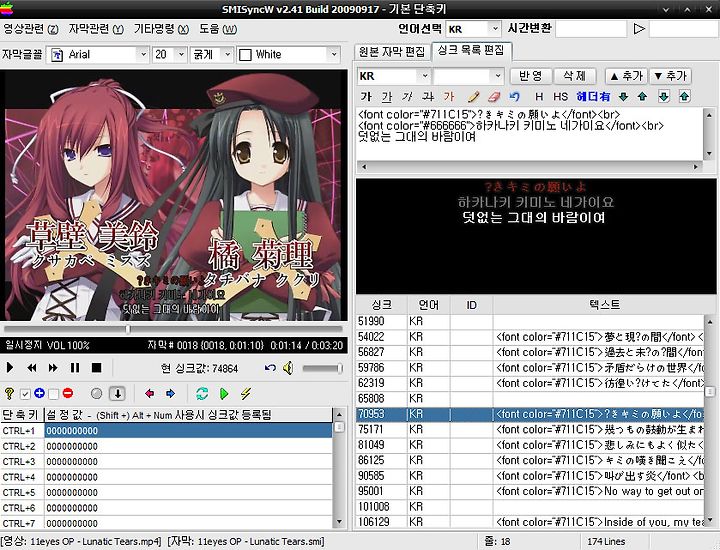The width and height of the screenshot is (720, 550).
Task: Click the White color swatch box
Action: pyautogui.click(x=246, y=55)
